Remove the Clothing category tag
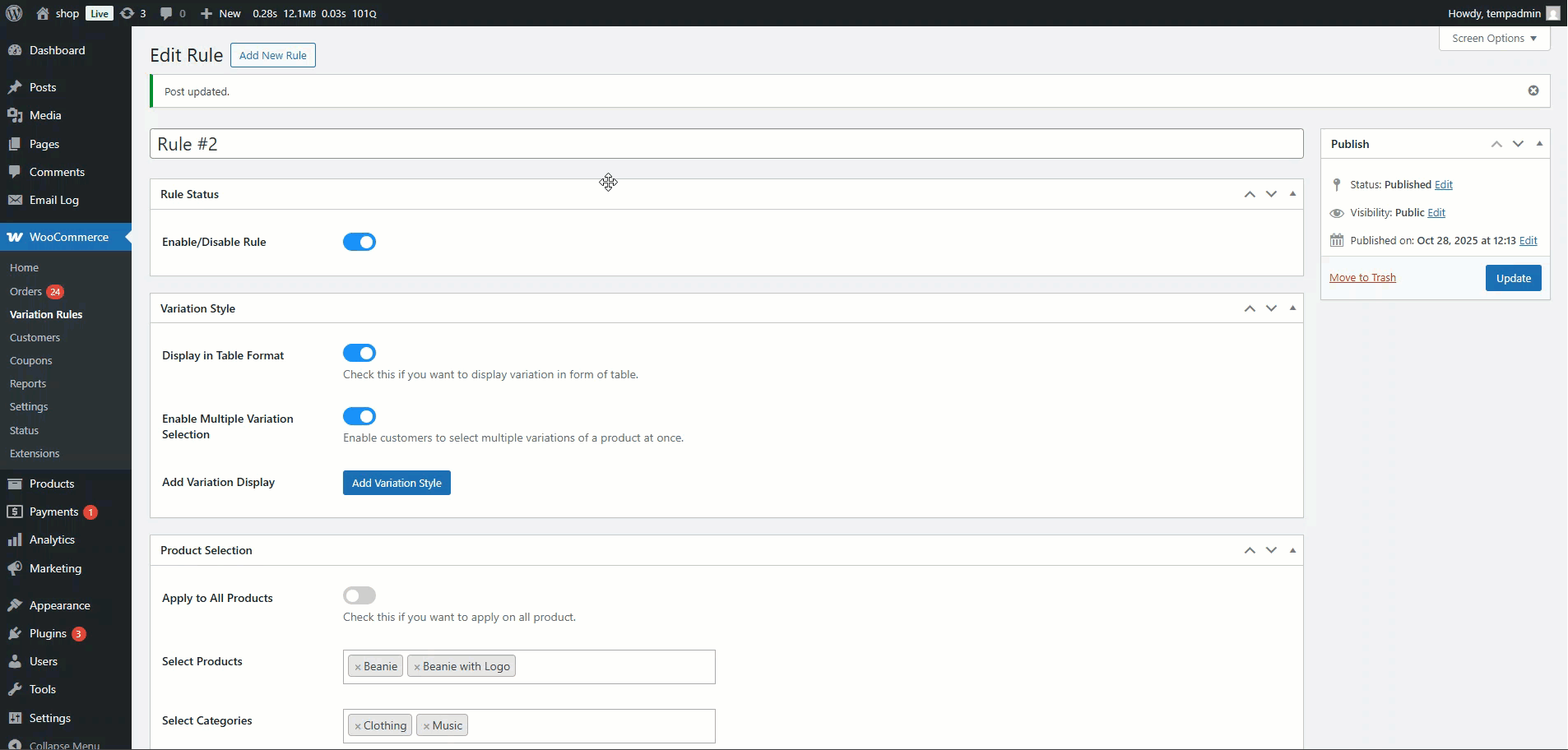The width and height of the screenshot is (1568, 750). pyautogui.click(x=358, y=726)
